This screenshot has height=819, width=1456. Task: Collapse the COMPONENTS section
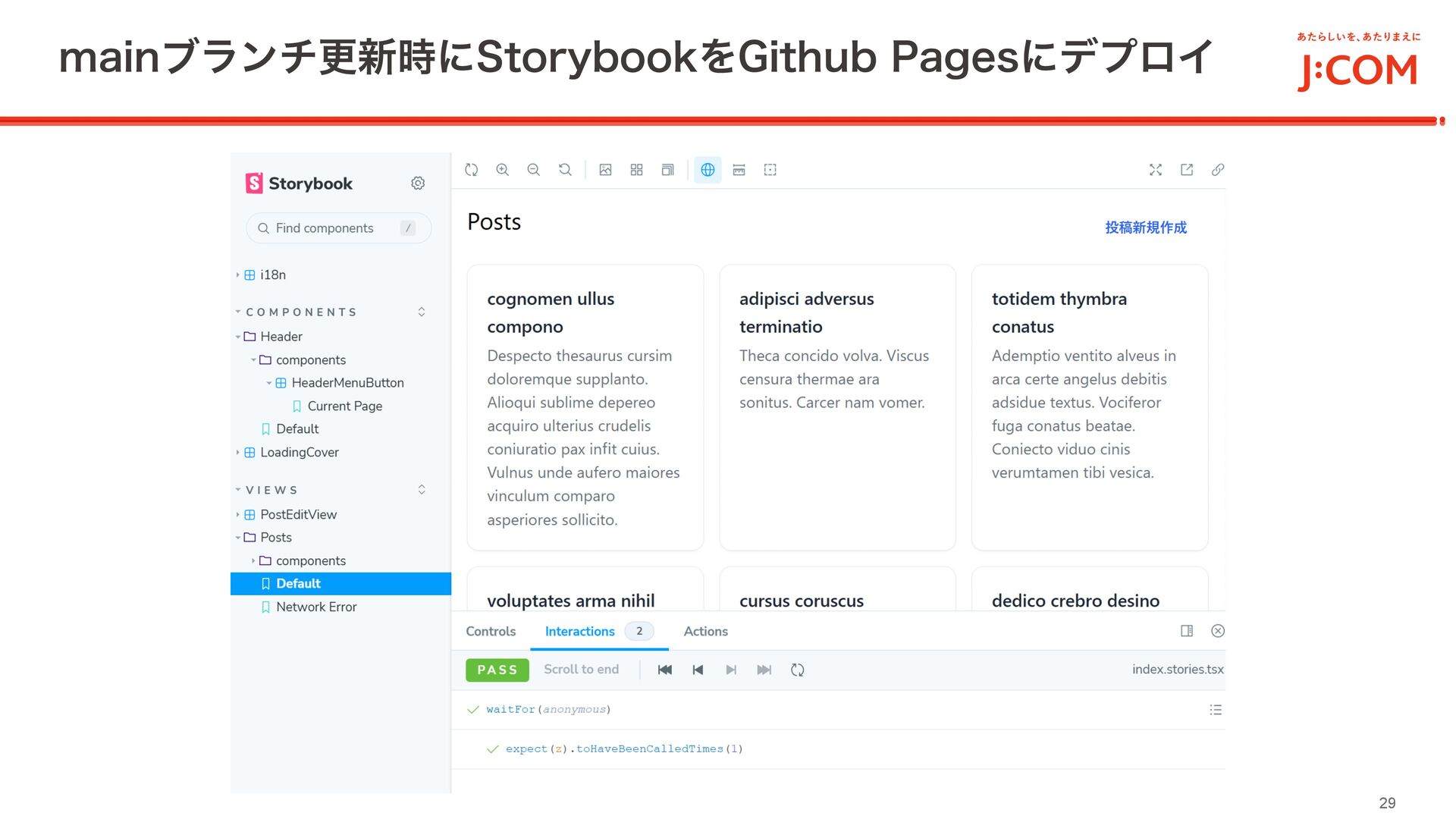(301, 312)
